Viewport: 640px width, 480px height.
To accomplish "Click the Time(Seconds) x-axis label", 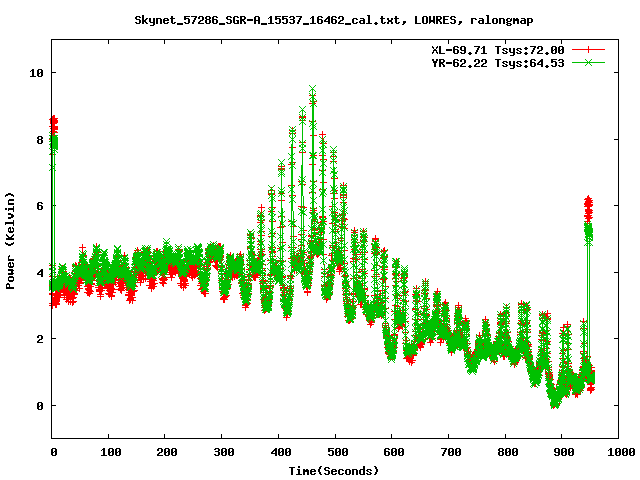I will [x=334, y=471].
